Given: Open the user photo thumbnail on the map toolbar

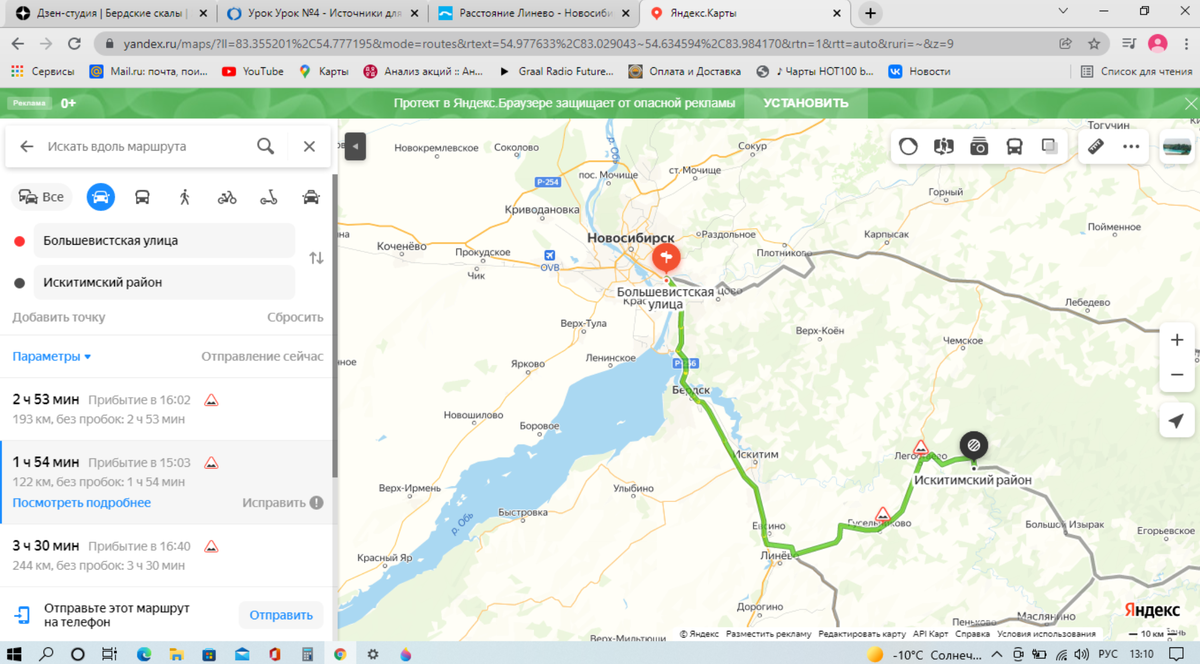Looking at the screenshot, I should (x=1176, y=147).
